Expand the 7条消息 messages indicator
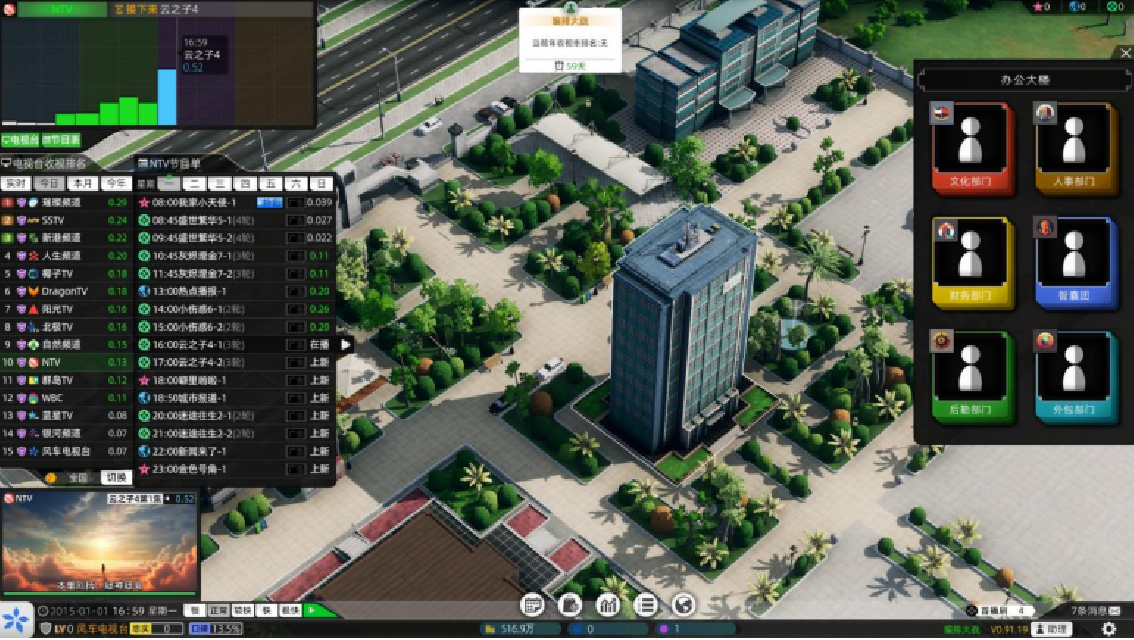This screenshot has height=640, width=1134. (x=1095, y=610)
